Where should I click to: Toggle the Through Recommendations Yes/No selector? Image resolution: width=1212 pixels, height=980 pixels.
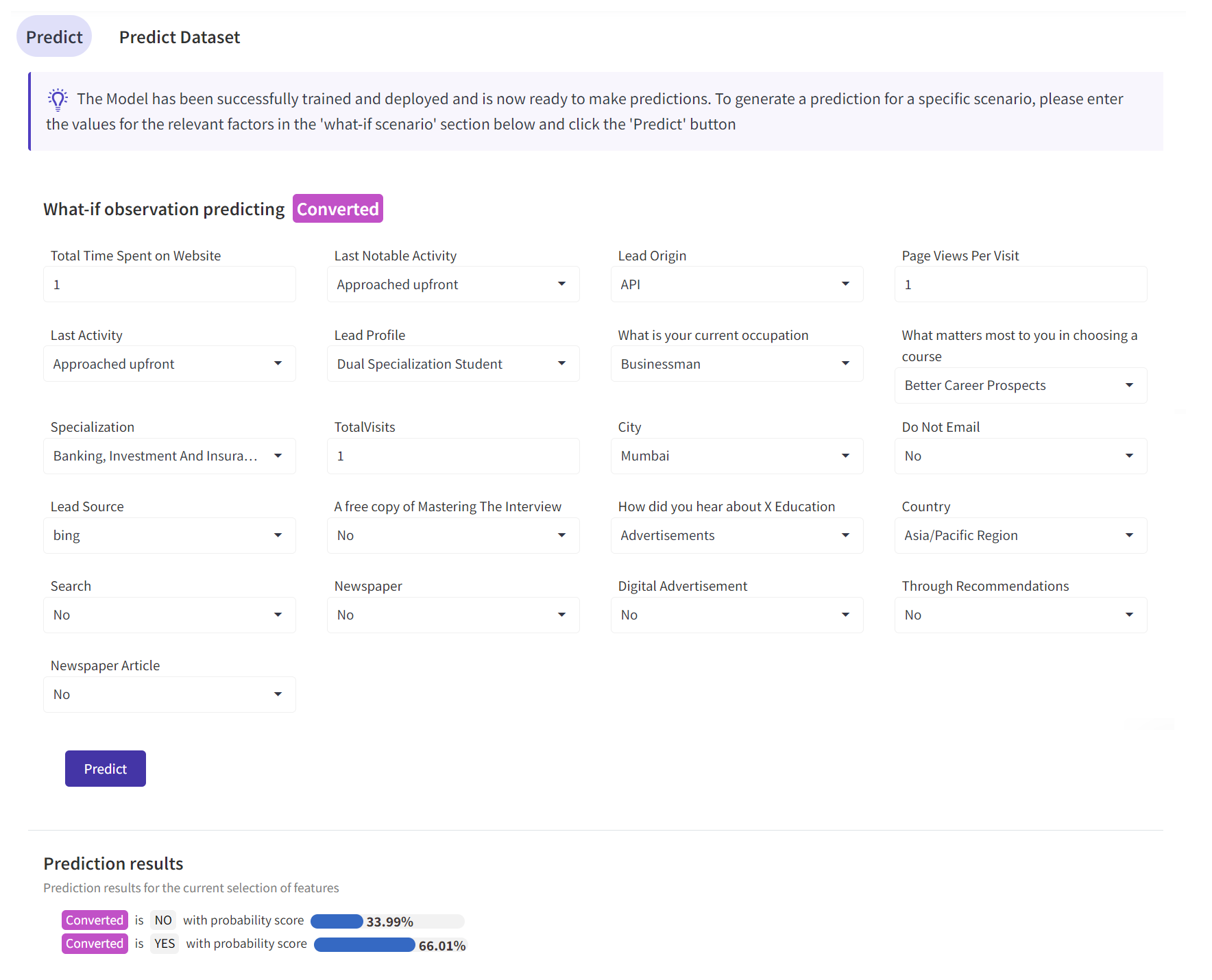[1020, 615]
